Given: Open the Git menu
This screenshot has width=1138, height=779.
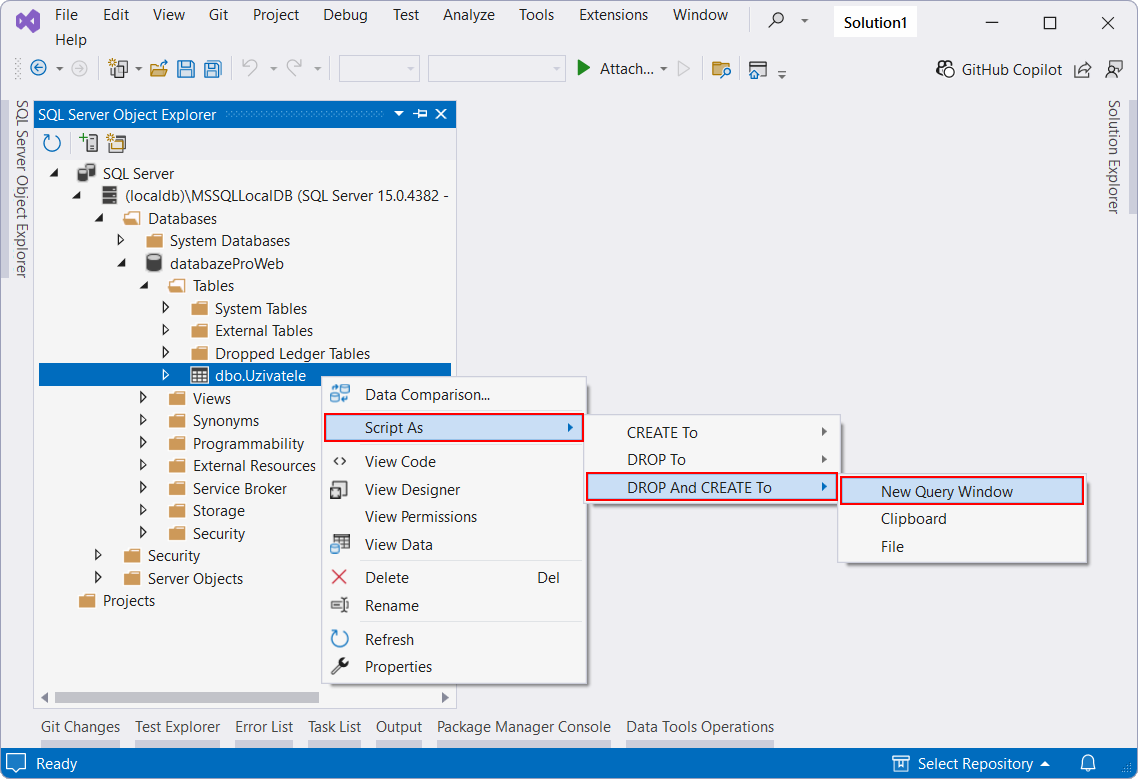Looking at the screenshot, I should [218, 15].
